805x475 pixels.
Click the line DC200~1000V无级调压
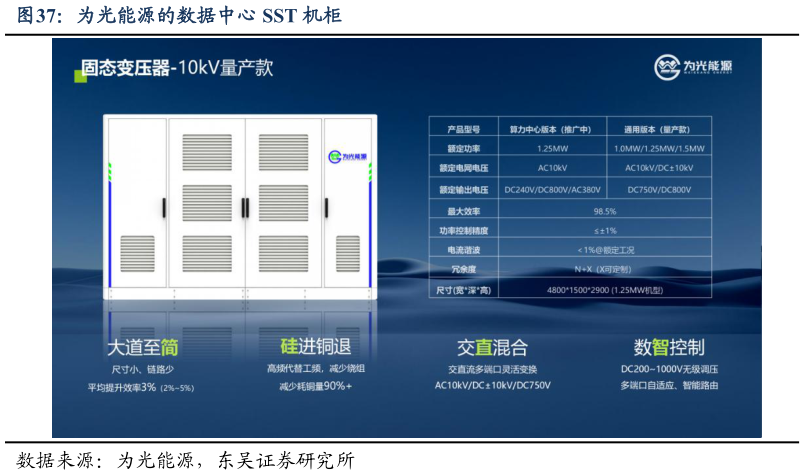(x=669, y=369)
